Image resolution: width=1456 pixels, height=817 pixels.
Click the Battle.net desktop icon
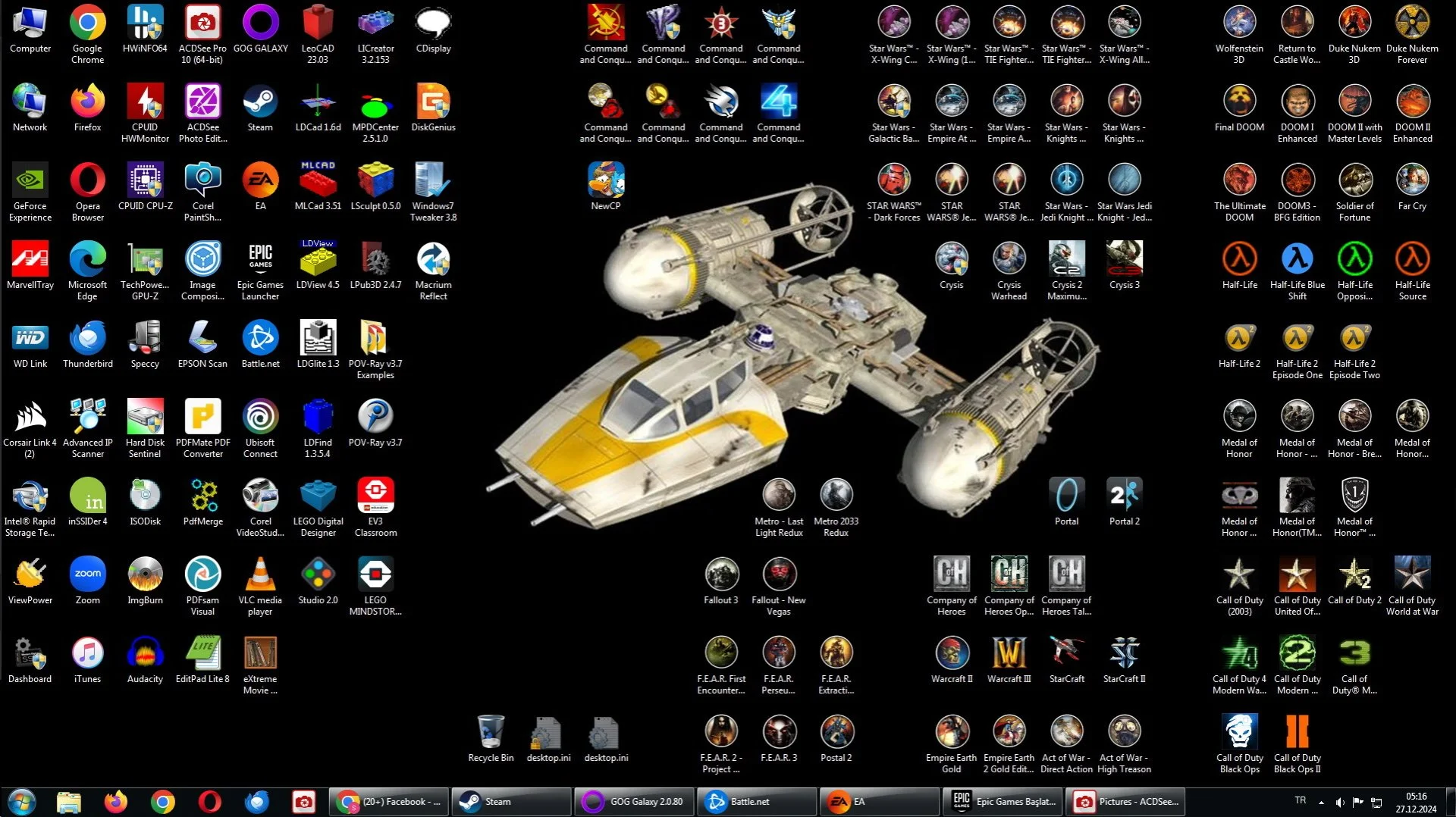click(260, 344)
